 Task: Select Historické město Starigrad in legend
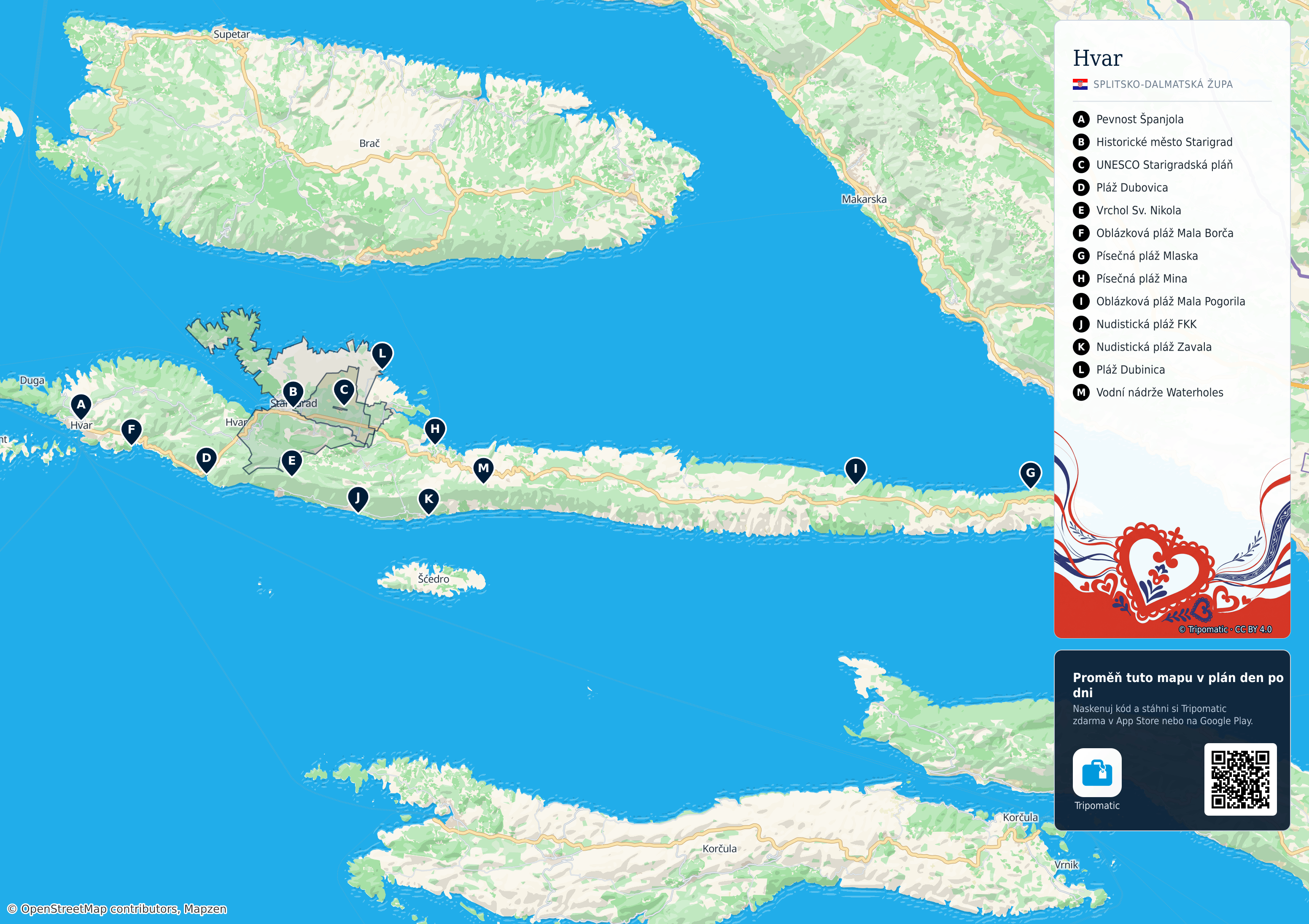[x=1164, y=142]
